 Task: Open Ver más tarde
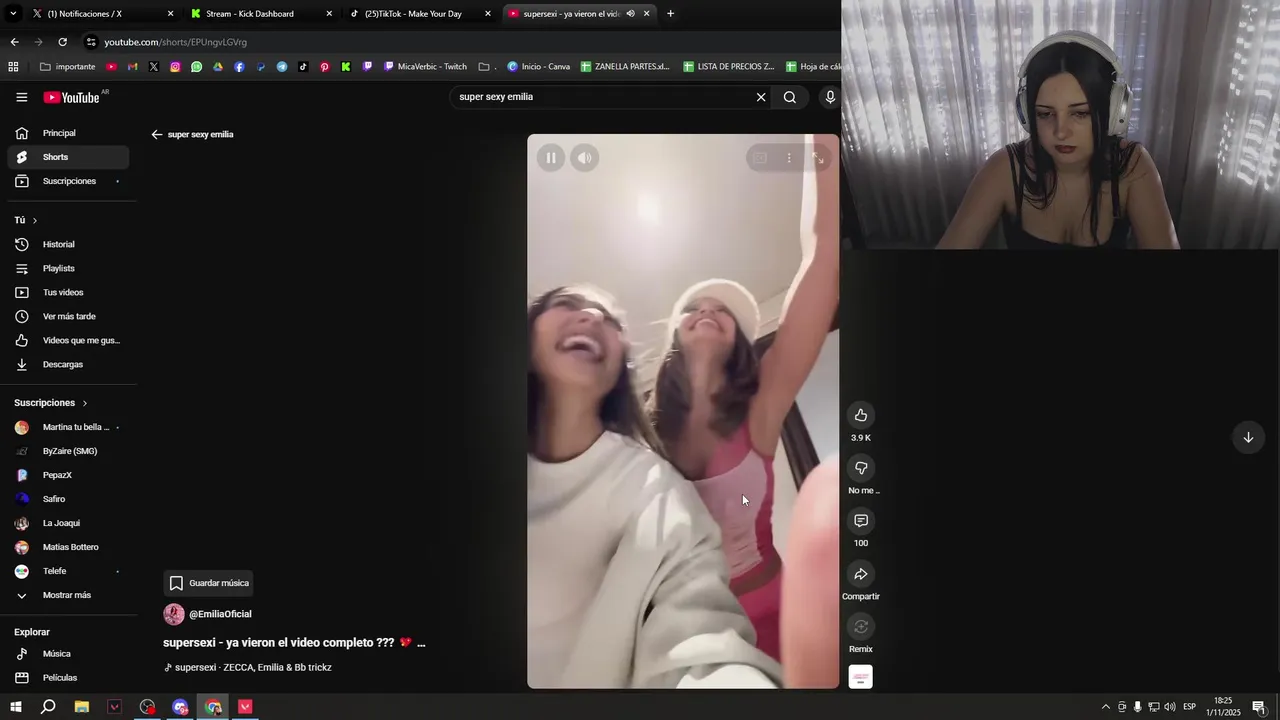68,316
